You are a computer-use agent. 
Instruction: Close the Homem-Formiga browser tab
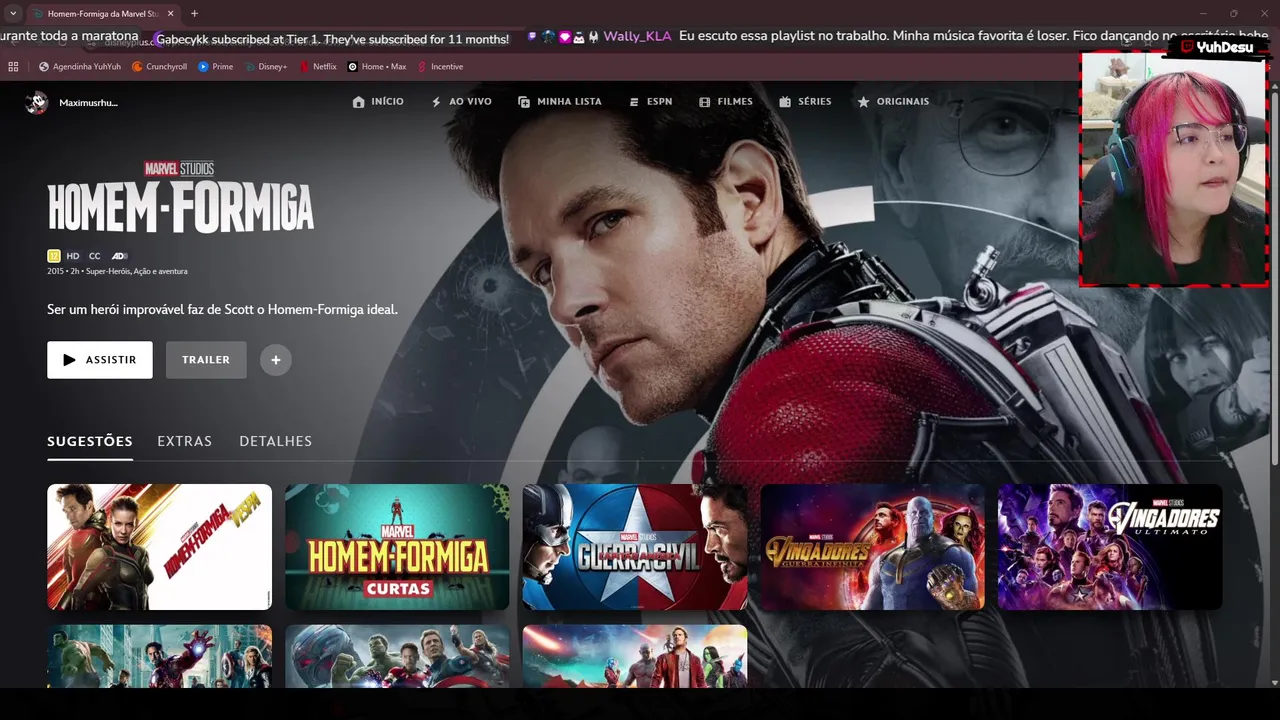[173, 14]
